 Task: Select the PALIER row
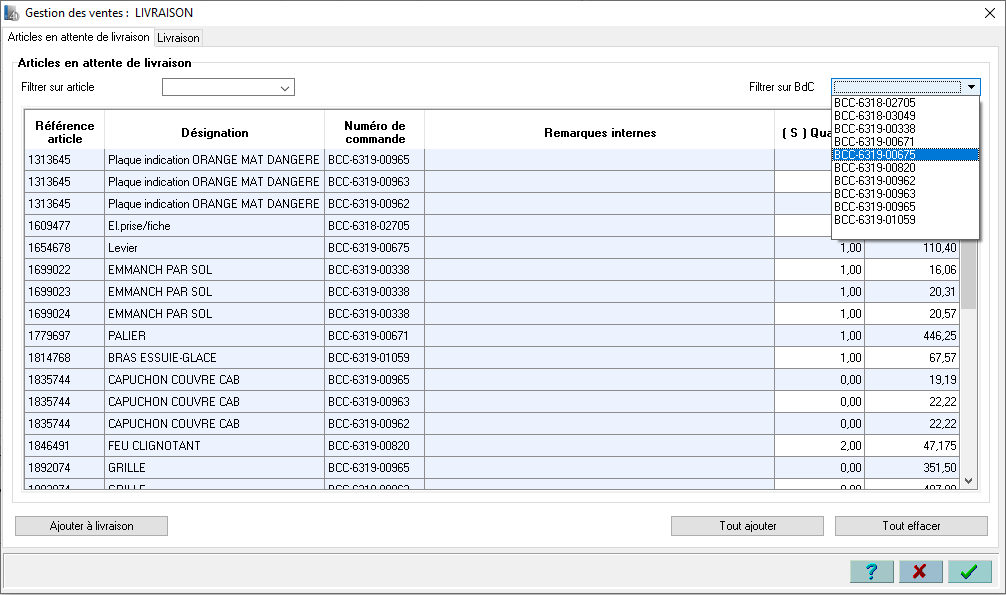point(493,336)
